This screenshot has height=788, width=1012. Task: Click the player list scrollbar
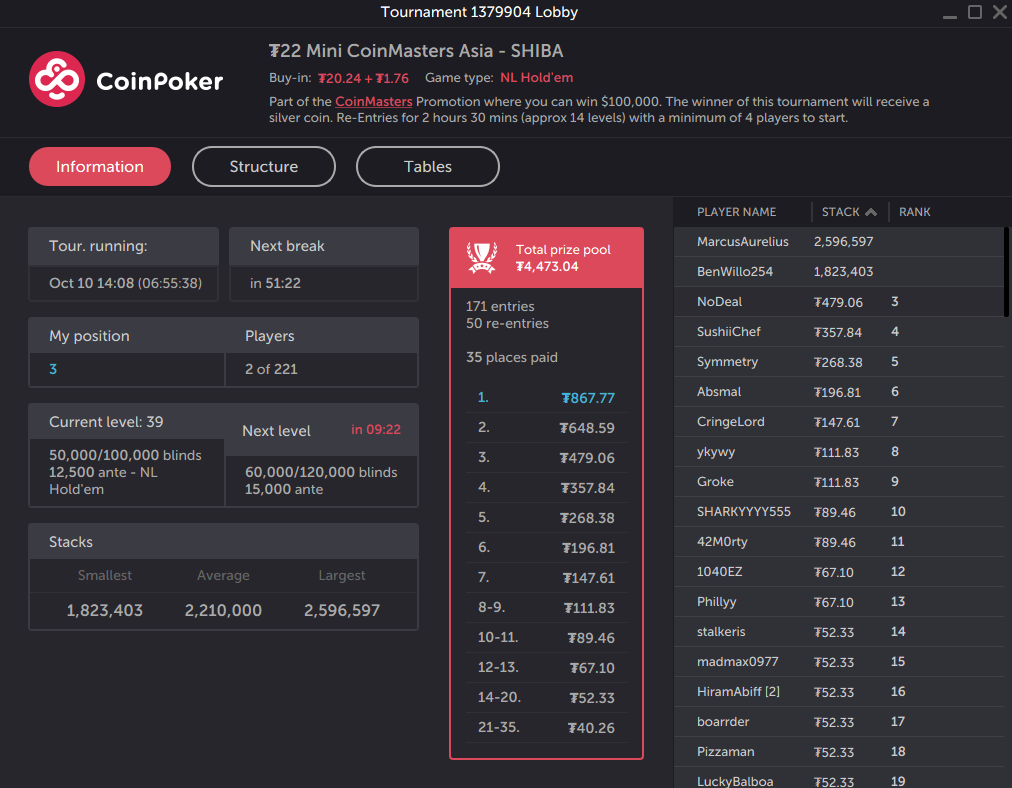coord(1006,272)
